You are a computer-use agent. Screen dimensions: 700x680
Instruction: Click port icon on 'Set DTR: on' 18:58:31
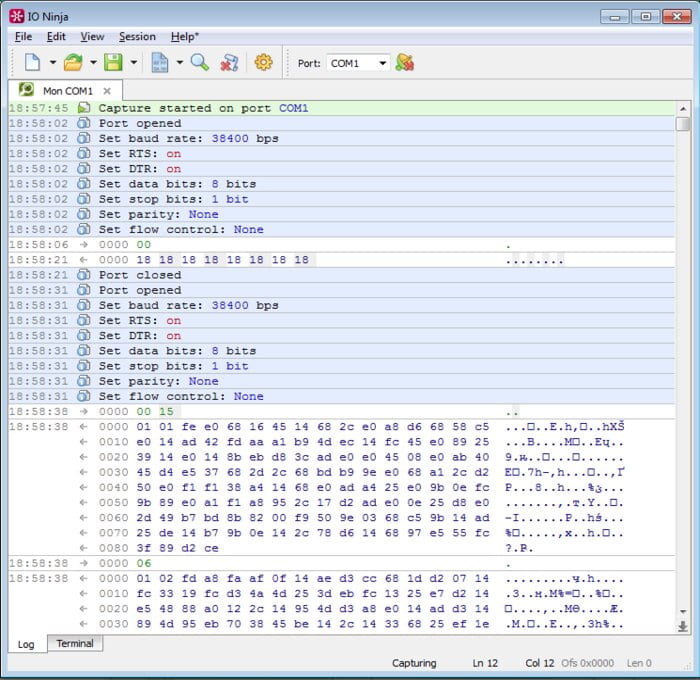84,335
